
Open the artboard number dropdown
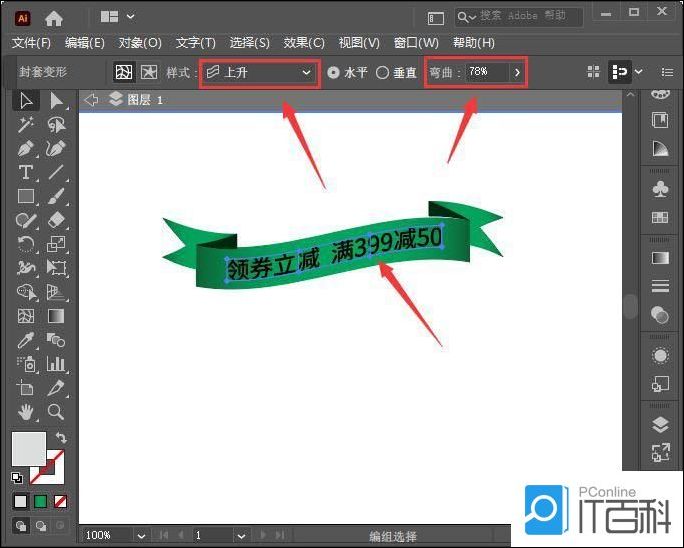241,535
